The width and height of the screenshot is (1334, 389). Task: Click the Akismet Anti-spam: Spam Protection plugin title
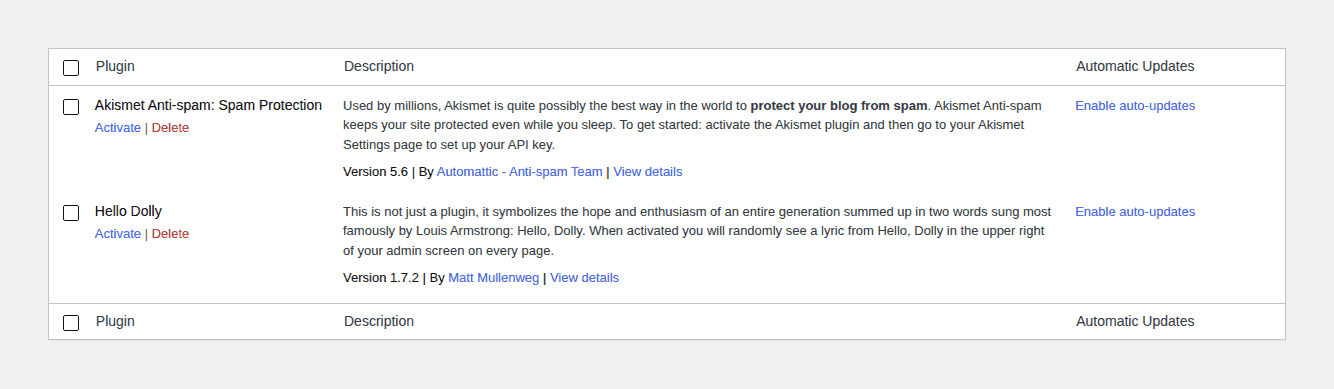point(208,105)
